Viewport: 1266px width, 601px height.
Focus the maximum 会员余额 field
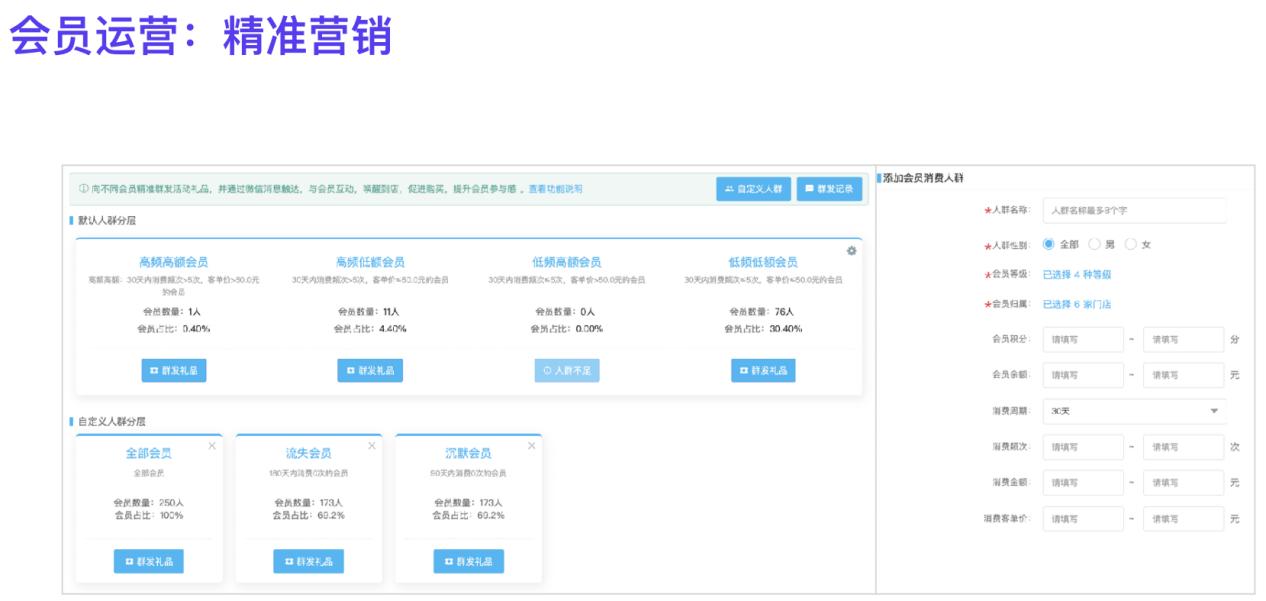pyautogui.click(x=1184, y=375)
